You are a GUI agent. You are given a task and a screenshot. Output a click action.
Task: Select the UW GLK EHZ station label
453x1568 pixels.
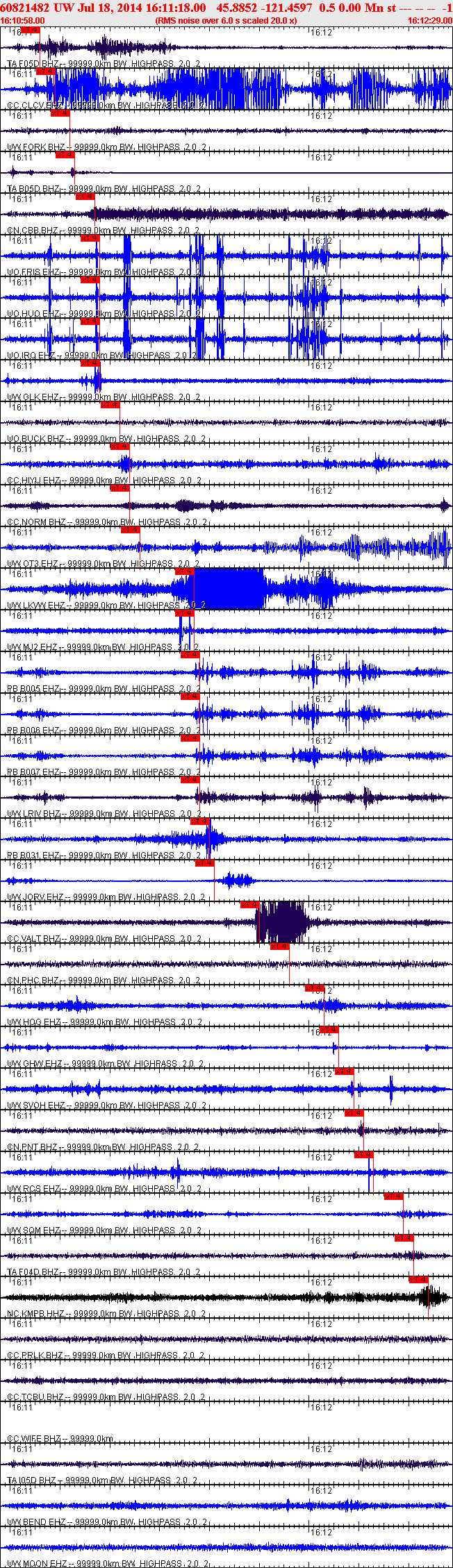point(33,397)
